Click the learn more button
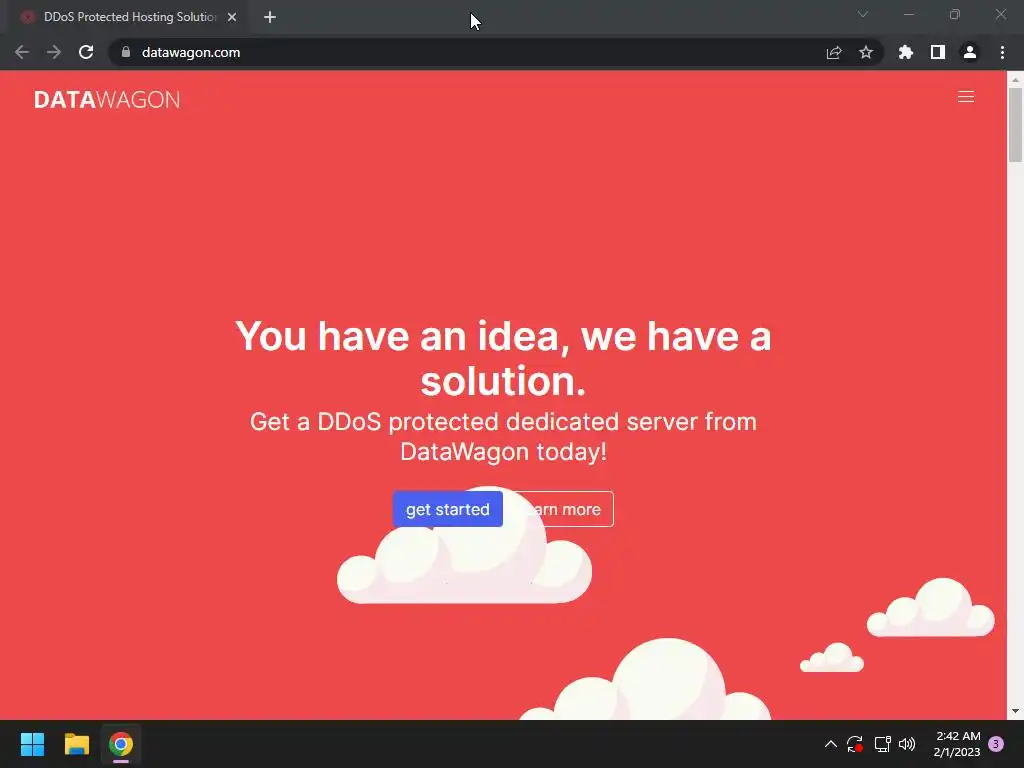The height and width of the screenshot is (768, 1024). pyautogui.click(x=562, y=509)
